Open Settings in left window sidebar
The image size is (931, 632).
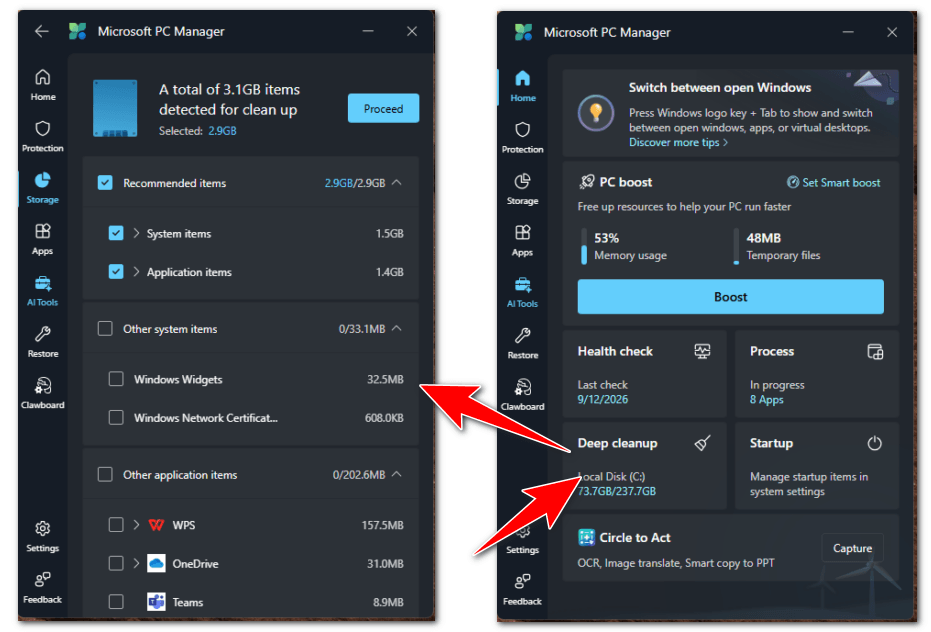tap(43, 536)
